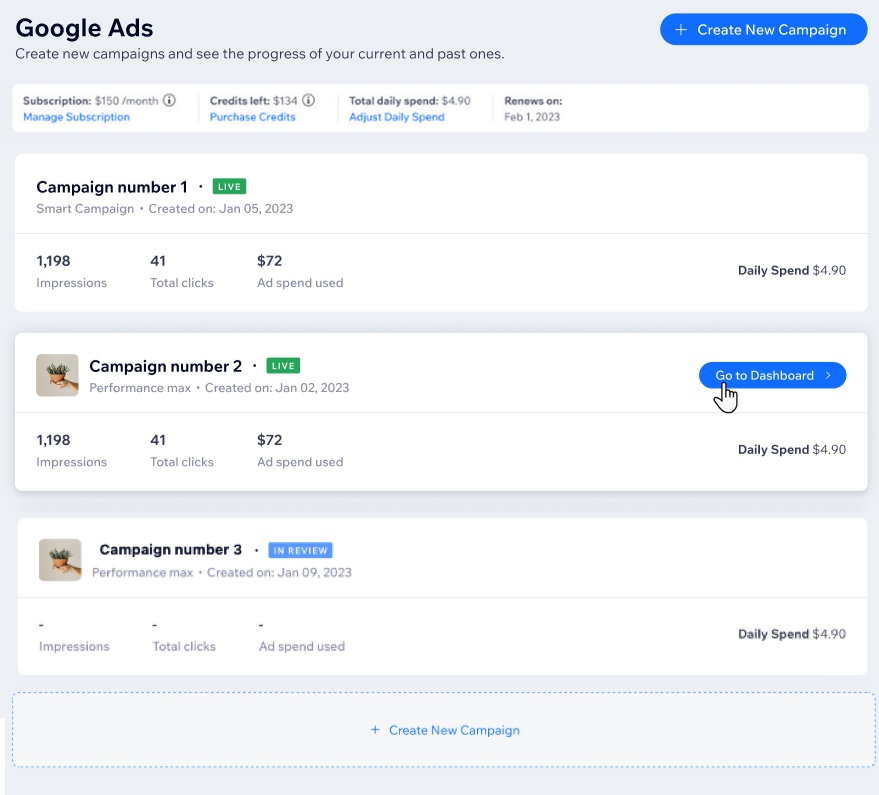
Task: Click the LIVE badge on Campaign number 2
Action: tap(284, 366)
